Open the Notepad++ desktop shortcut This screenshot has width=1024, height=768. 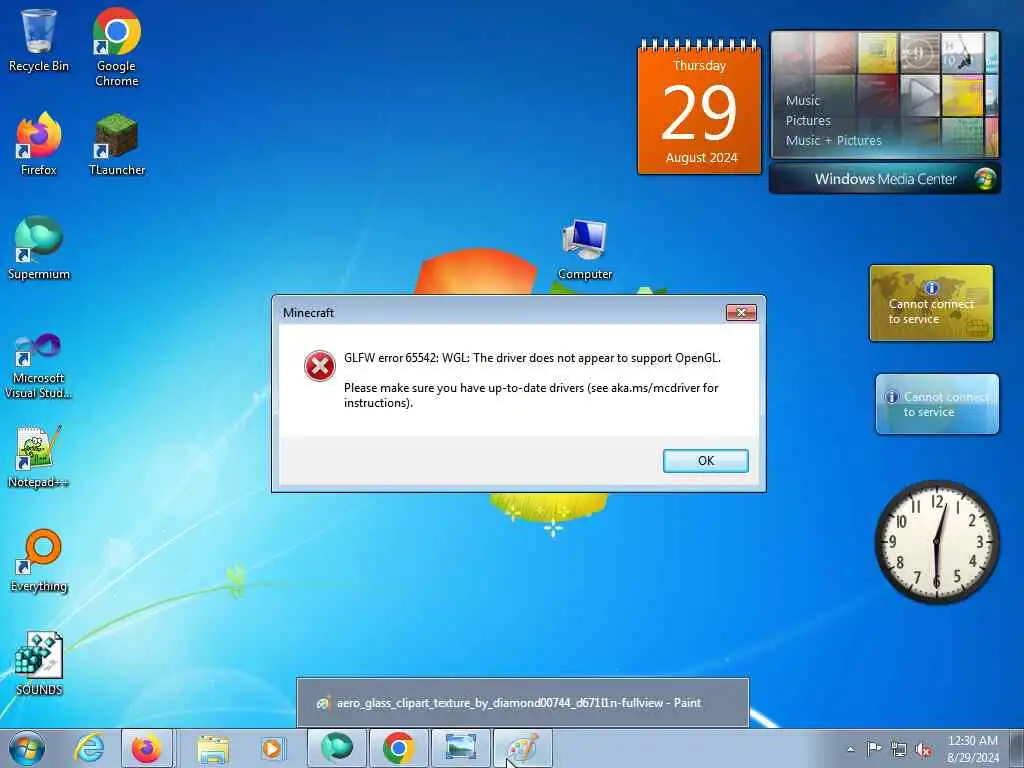tap(39, 456)
